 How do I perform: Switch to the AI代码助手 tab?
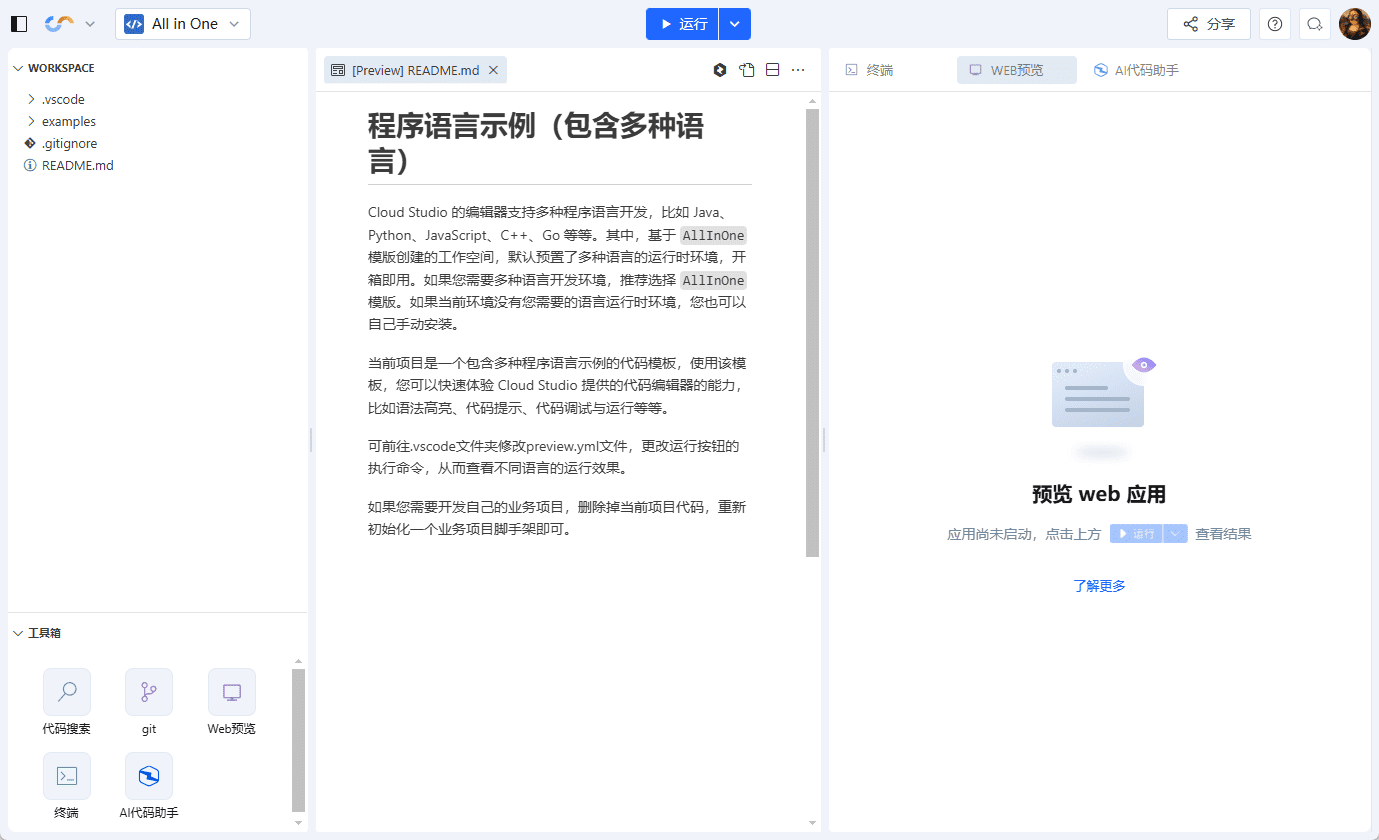click(1136, 70)
